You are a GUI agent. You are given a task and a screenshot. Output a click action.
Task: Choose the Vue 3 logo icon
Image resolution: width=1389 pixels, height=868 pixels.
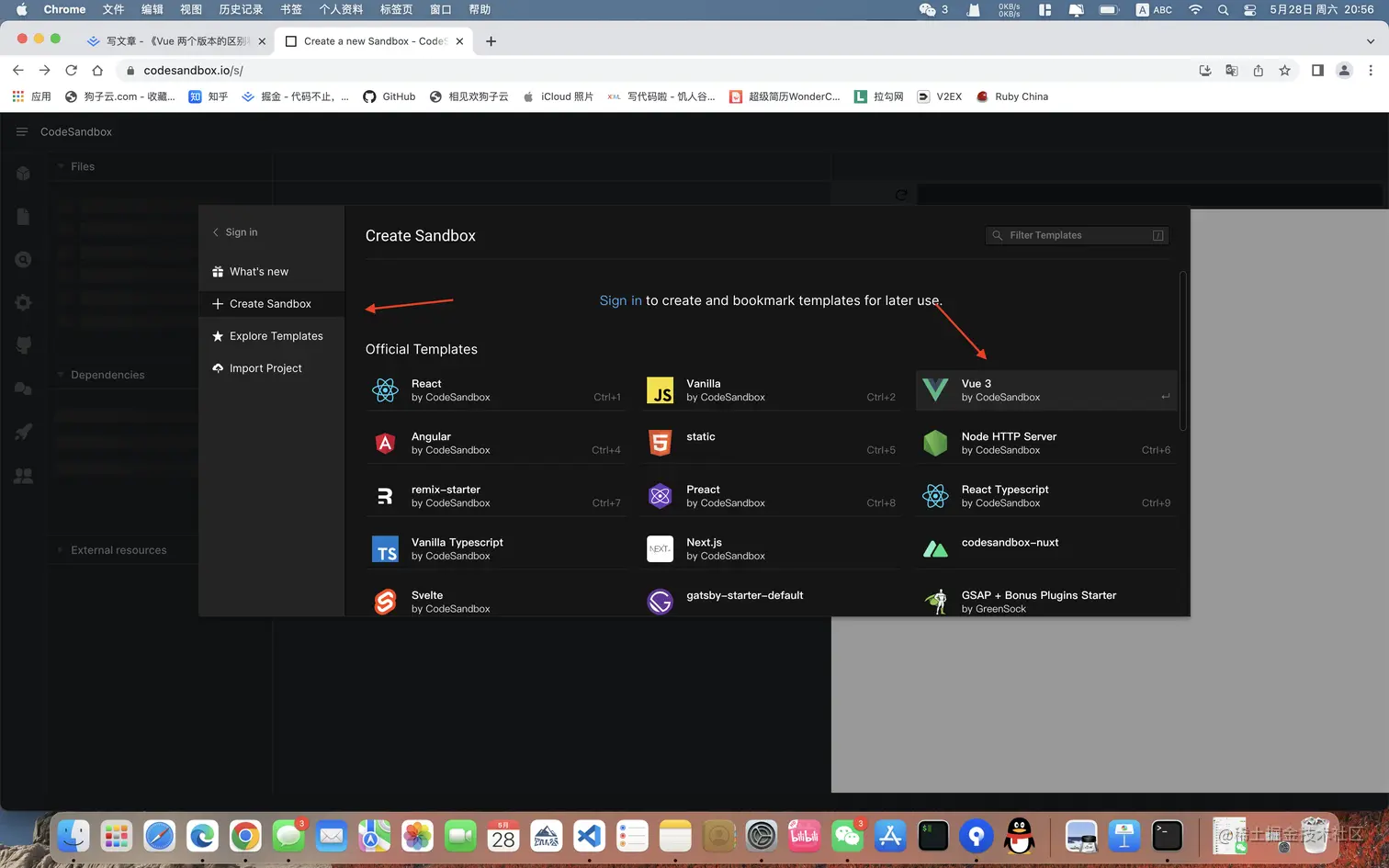point(935,390)
